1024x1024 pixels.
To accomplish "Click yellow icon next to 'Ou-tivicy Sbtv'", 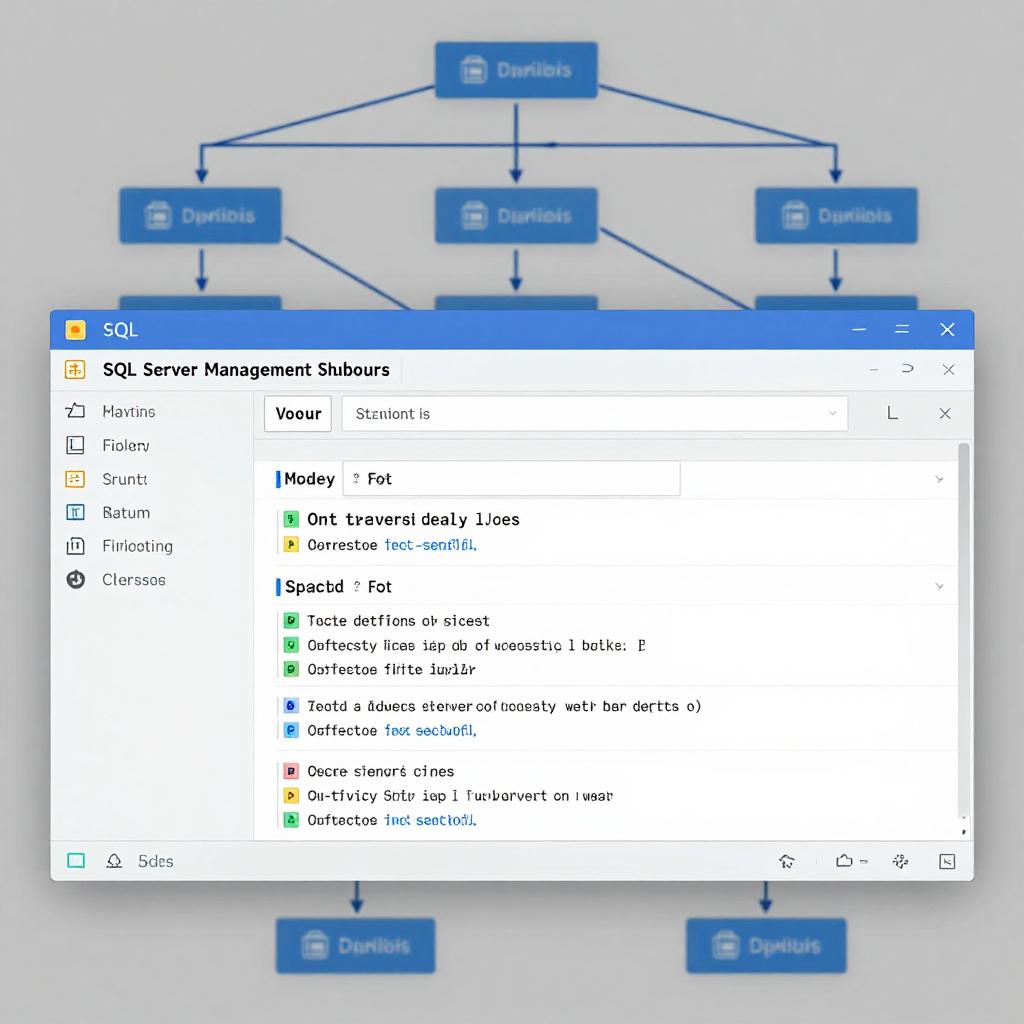I will coord(291,795).
